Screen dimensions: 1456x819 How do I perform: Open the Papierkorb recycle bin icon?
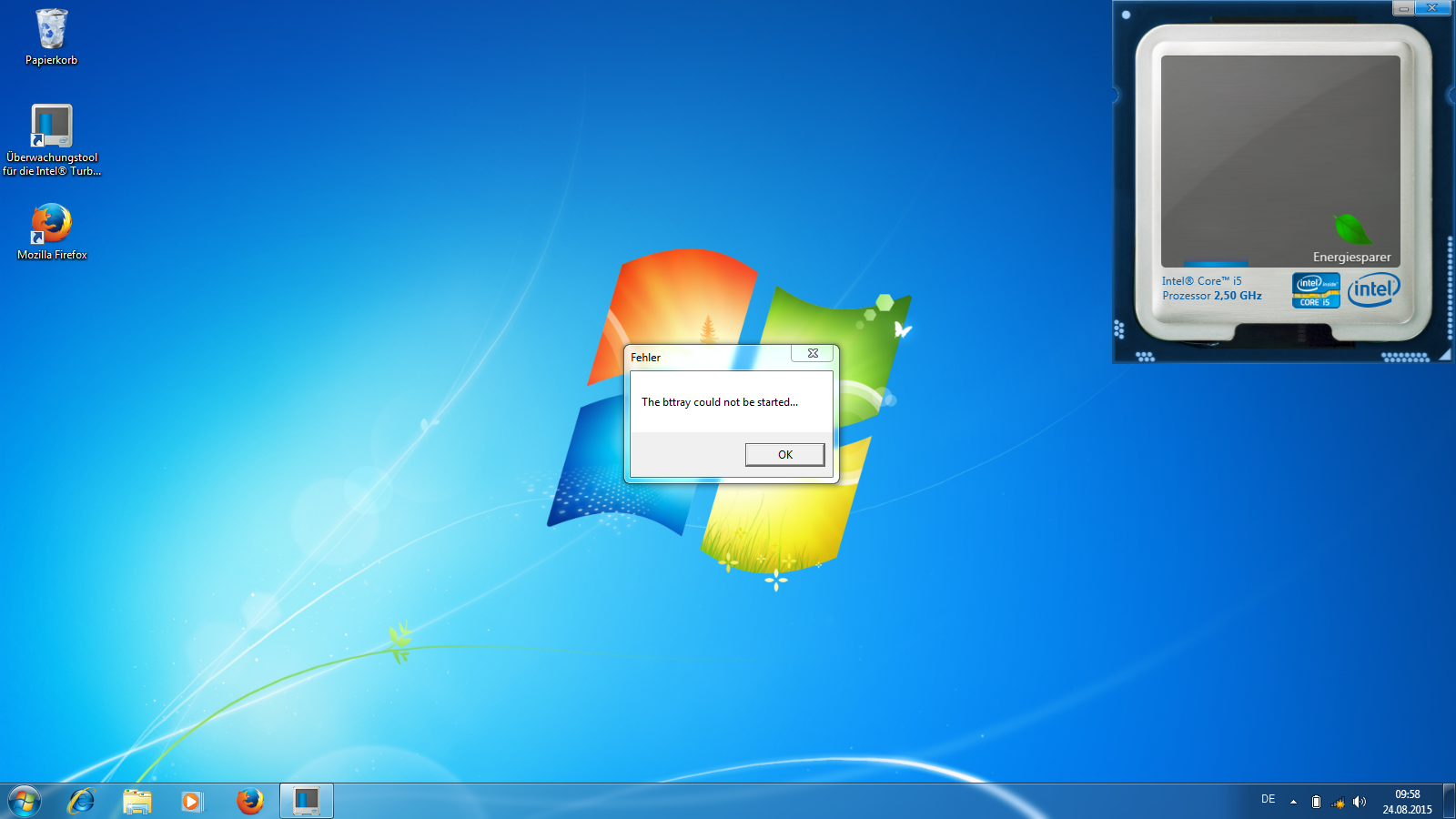point(51,36)
